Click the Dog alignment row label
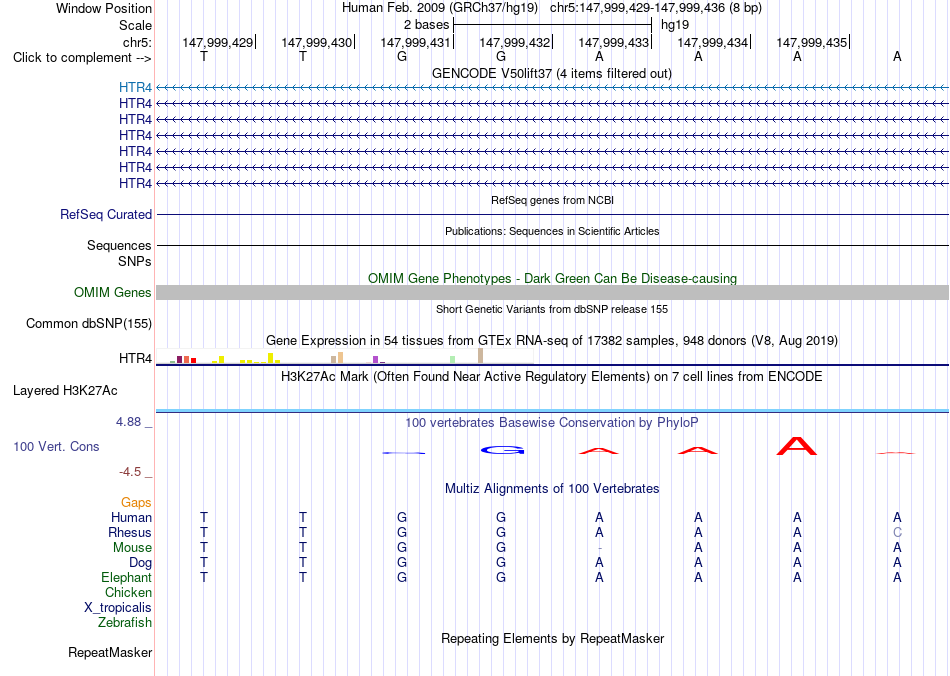Viewport: 950px width, 676px height. [x=140, y=563]
